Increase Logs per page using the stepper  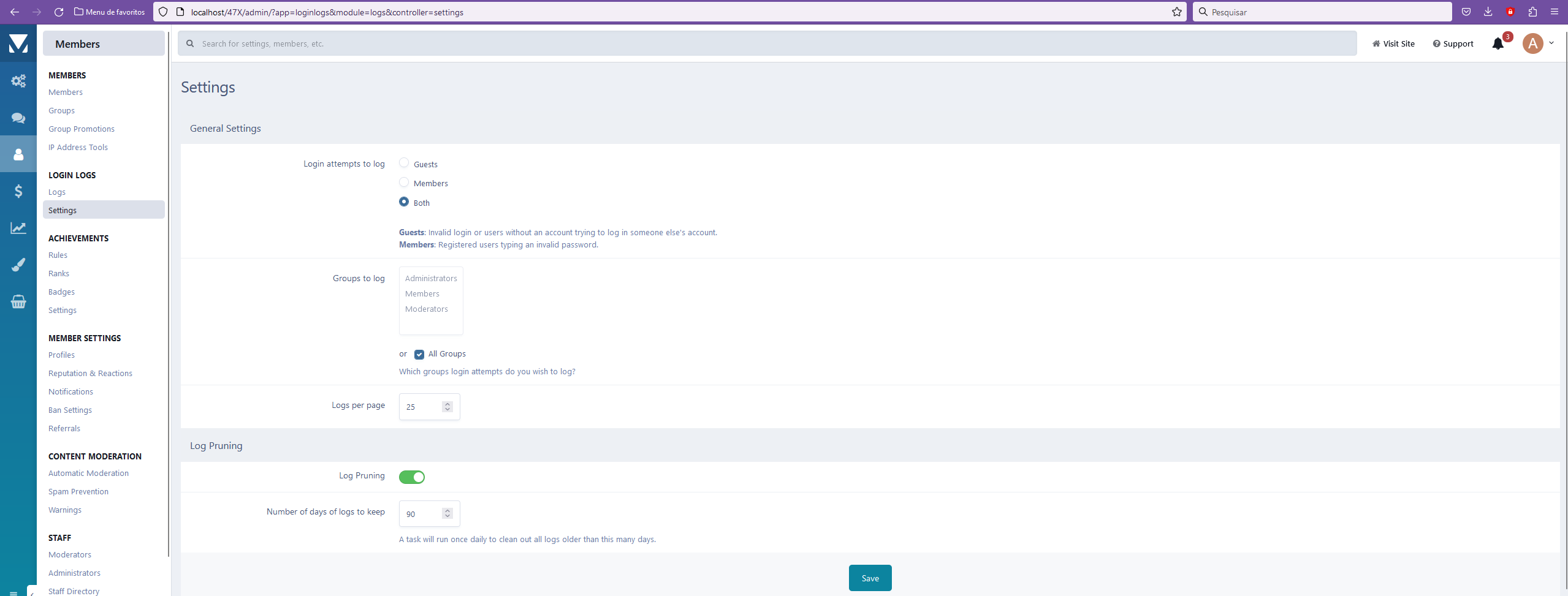point(448,403)
